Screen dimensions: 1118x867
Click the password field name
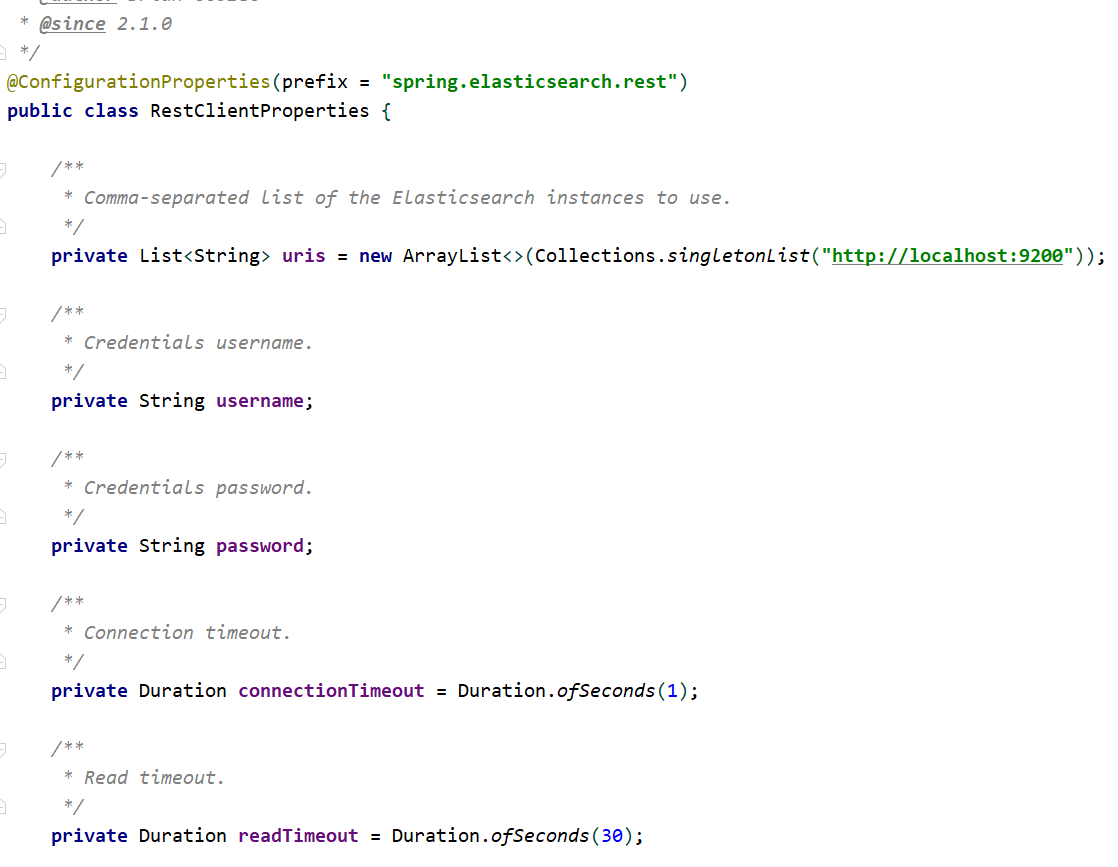click(x=260, y=546)
